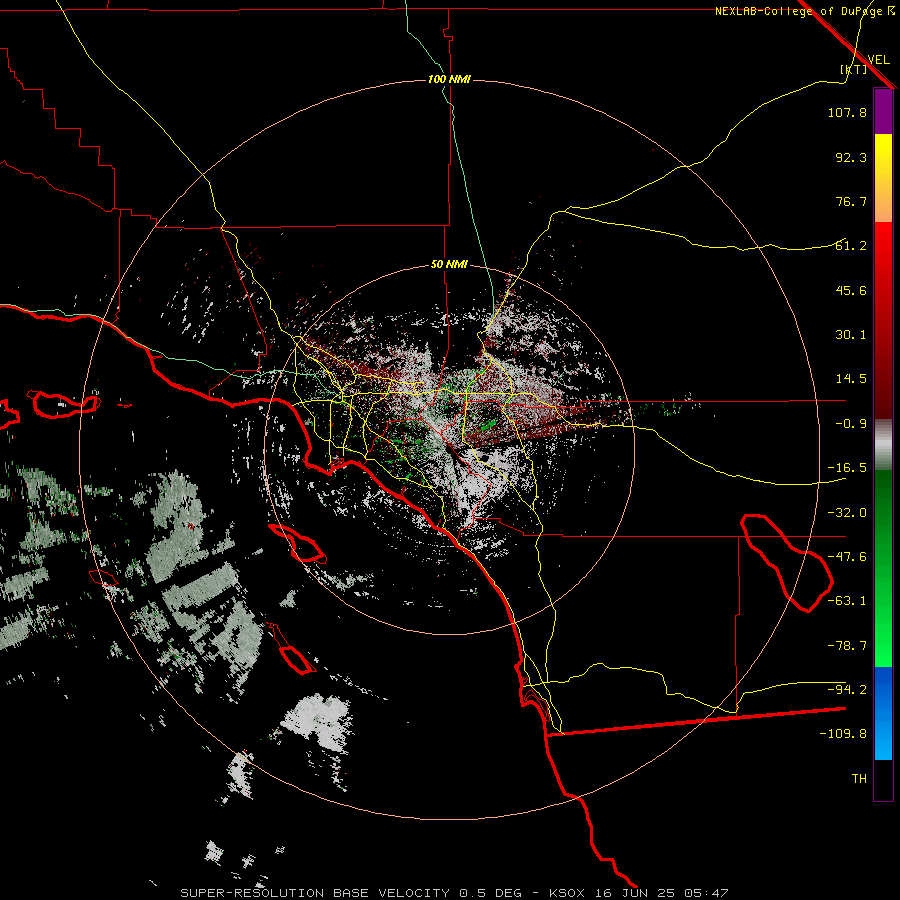Click the -16.5 velocity scale label
Viewport: 900px width, 900px height.
click(847, 468)
